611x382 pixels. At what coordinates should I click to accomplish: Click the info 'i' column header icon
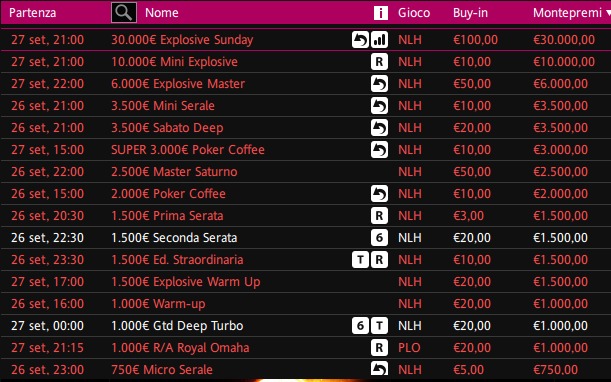coord(381,12)
